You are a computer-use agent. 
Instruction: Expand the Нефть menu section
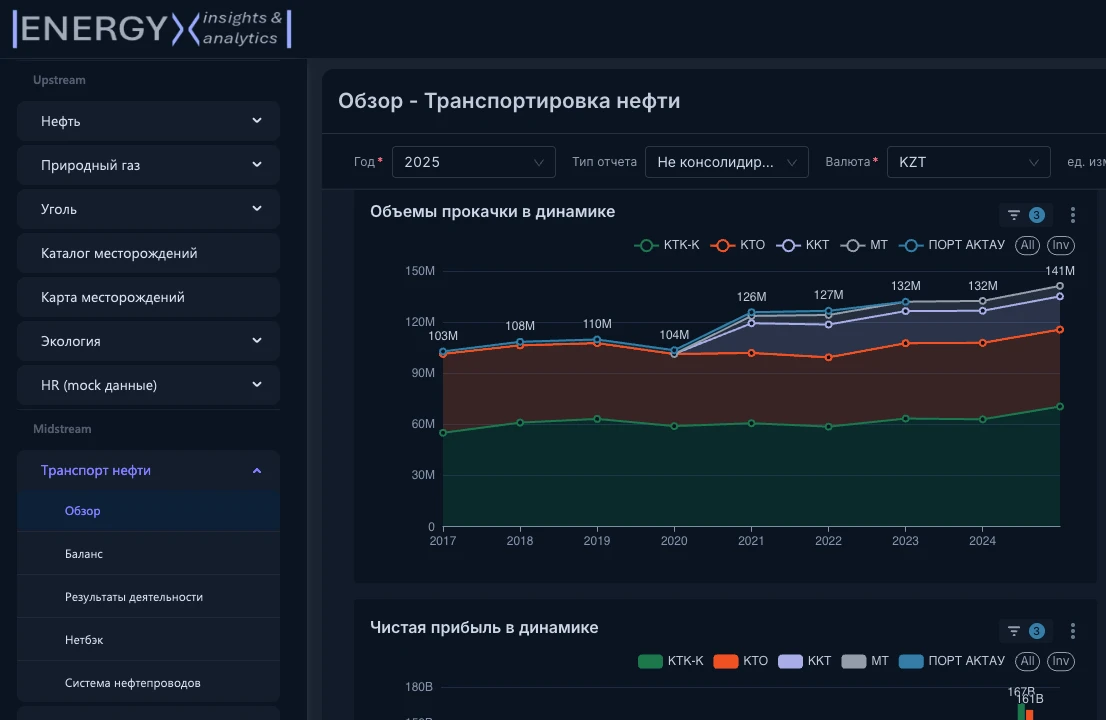coord(149,121)
